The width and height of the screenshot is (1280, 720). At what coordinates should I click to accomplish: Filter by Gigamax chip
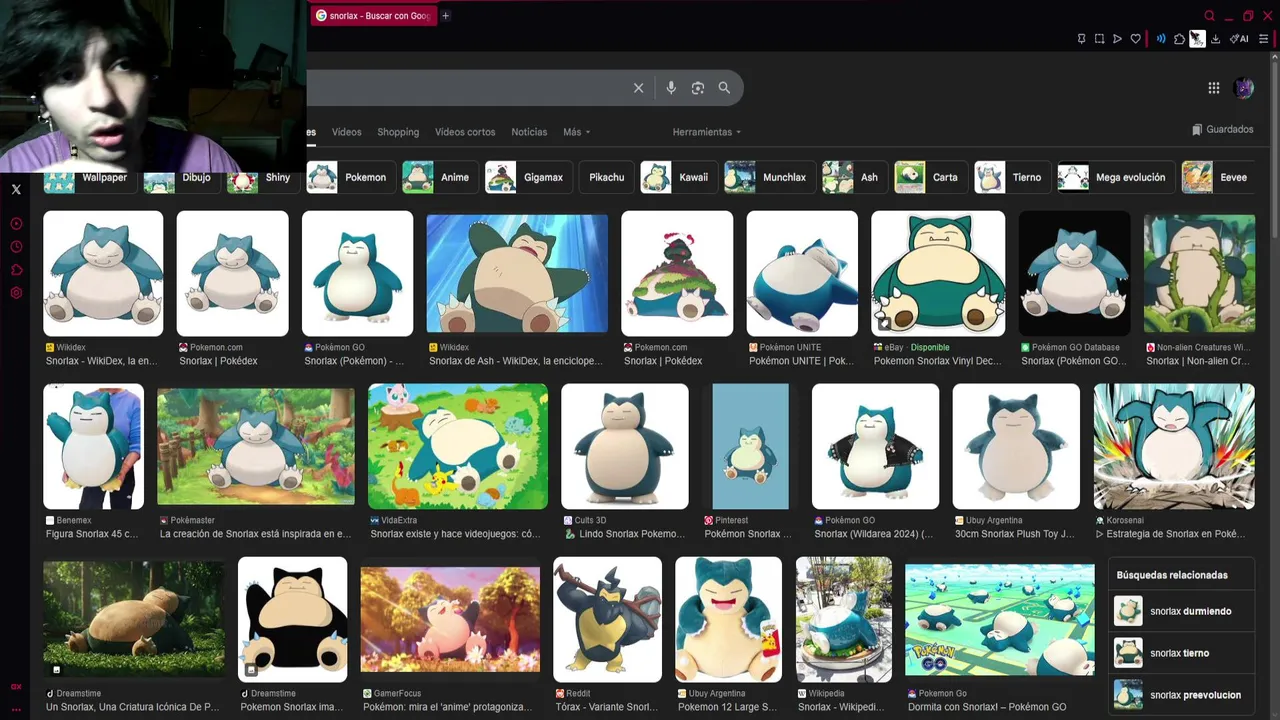pyautogui.click(x=528, y=177)
